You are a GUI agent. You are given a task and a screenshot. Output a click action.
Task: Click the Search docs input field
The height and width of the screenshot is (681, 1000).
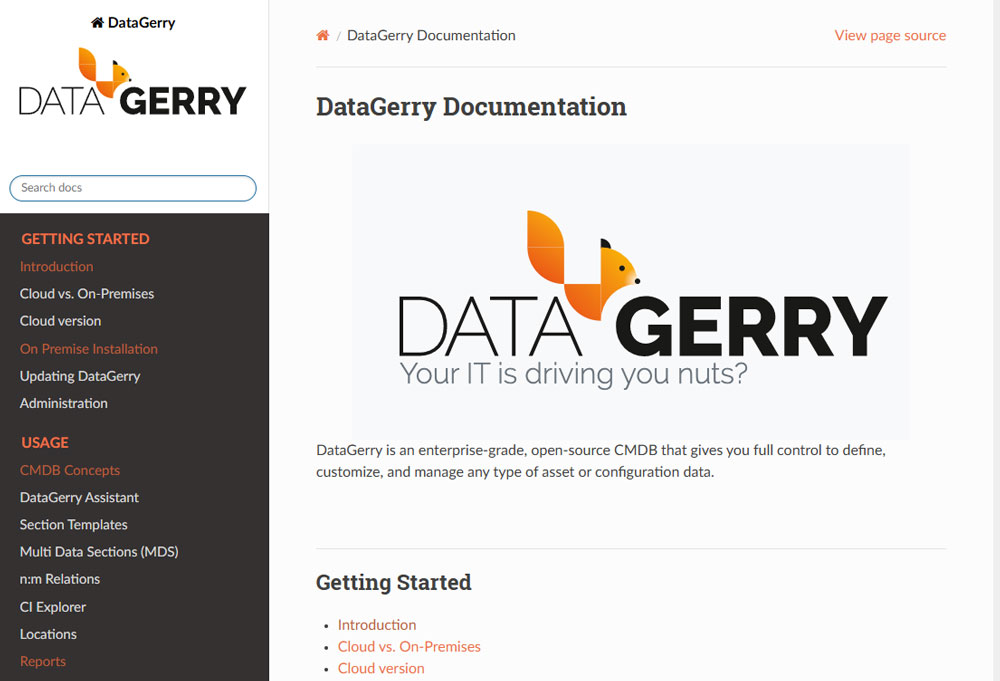pyautogui.click(x=133, y=188)
